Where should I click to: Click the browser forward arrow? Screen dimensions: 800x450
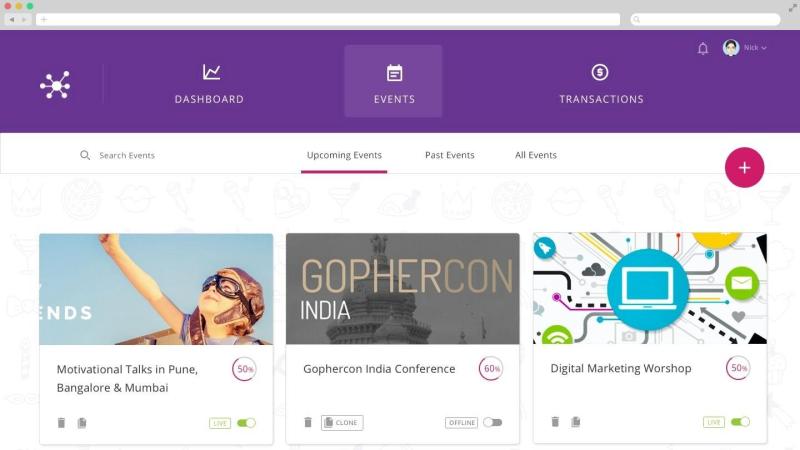click(24, 19)
